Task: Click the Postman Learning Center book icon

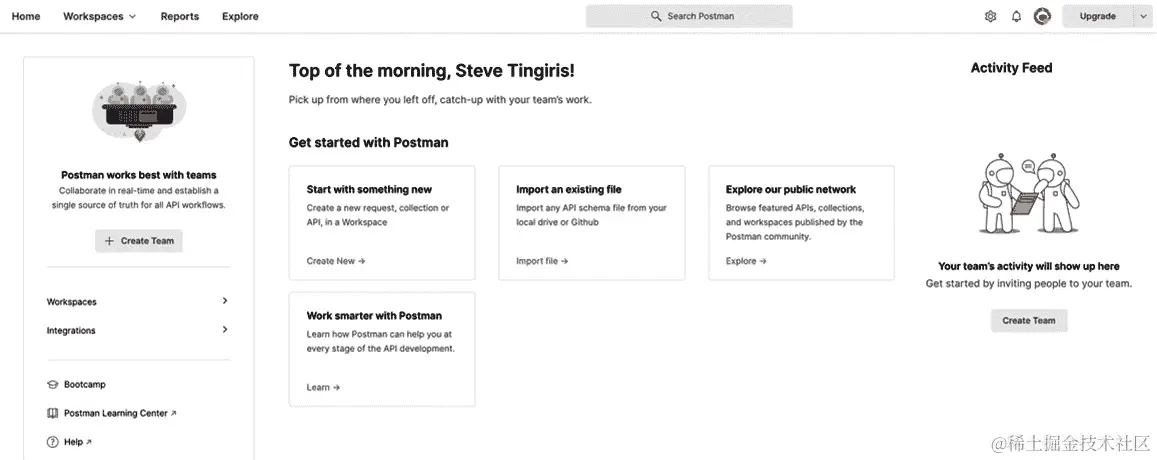Action: [52, 413]
